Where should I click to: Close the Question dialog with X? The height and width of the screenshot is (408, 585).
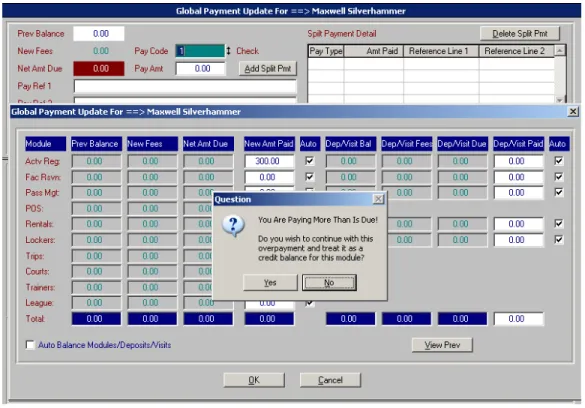coord(378,199)
